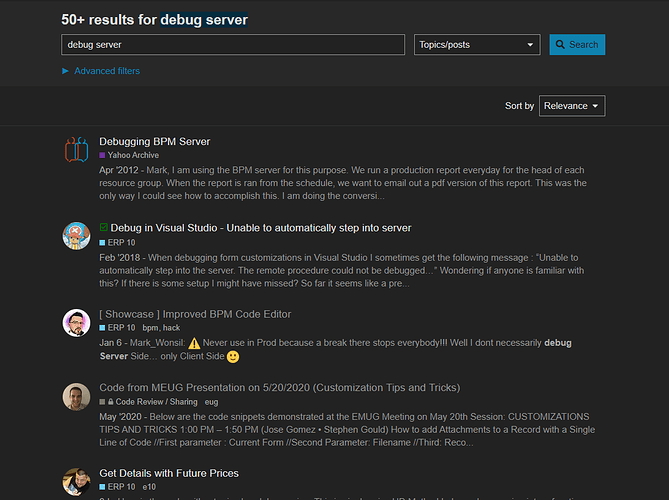Viewport: 669px width, 500px height.
Task: Open the Yahoo Archive category
Action: (129, 155)
